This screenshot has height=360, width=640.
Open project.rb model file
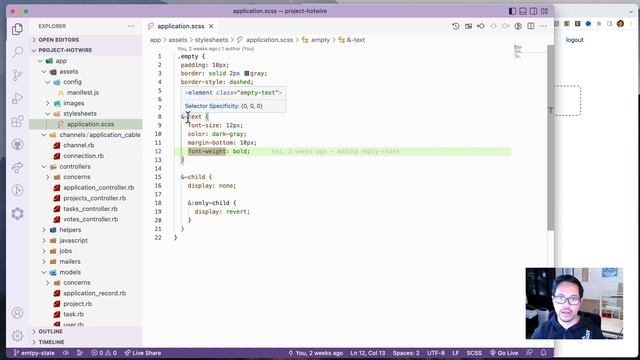coord(78,304)
